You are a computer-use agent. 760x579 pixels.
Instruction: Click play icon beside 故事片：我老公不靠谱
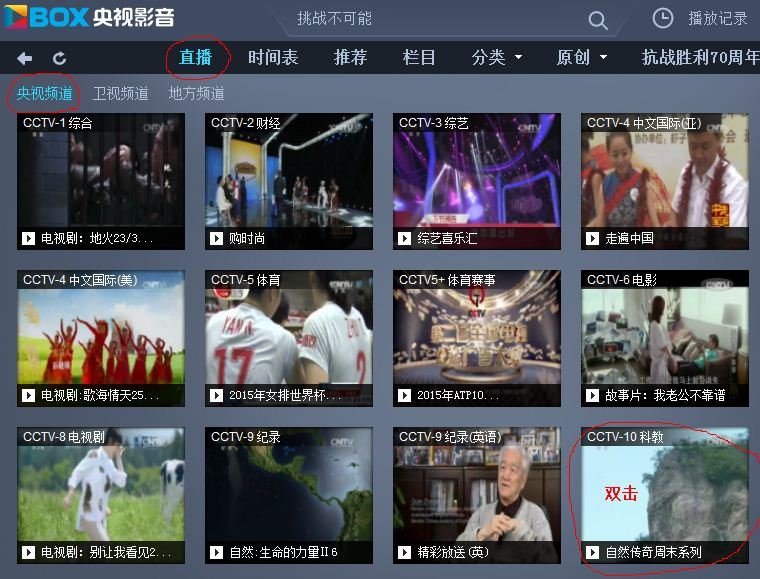pyautogui.click(x=592, y=395)
